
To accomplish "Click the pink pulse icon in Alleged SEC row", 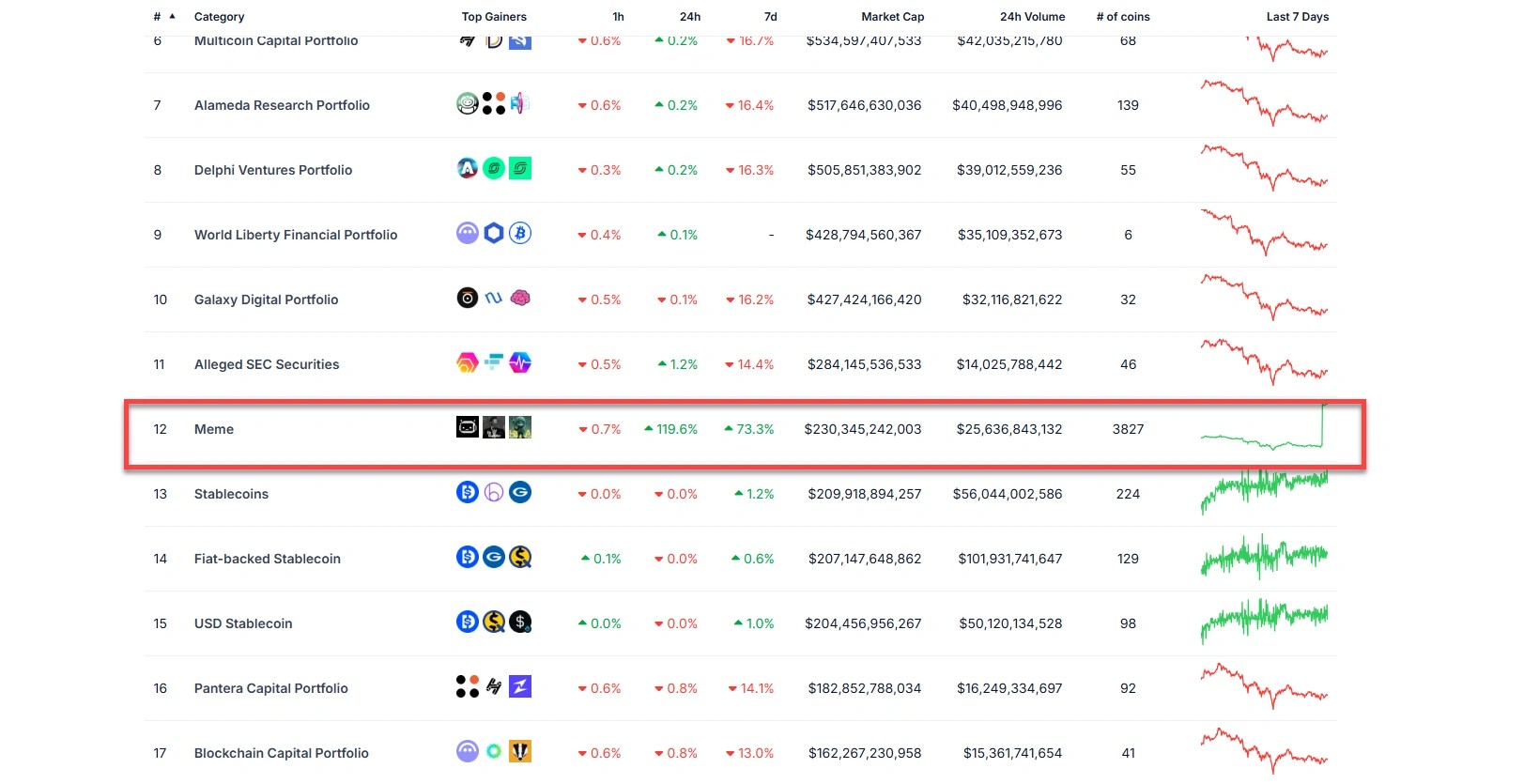I will (x=520, y=363).
